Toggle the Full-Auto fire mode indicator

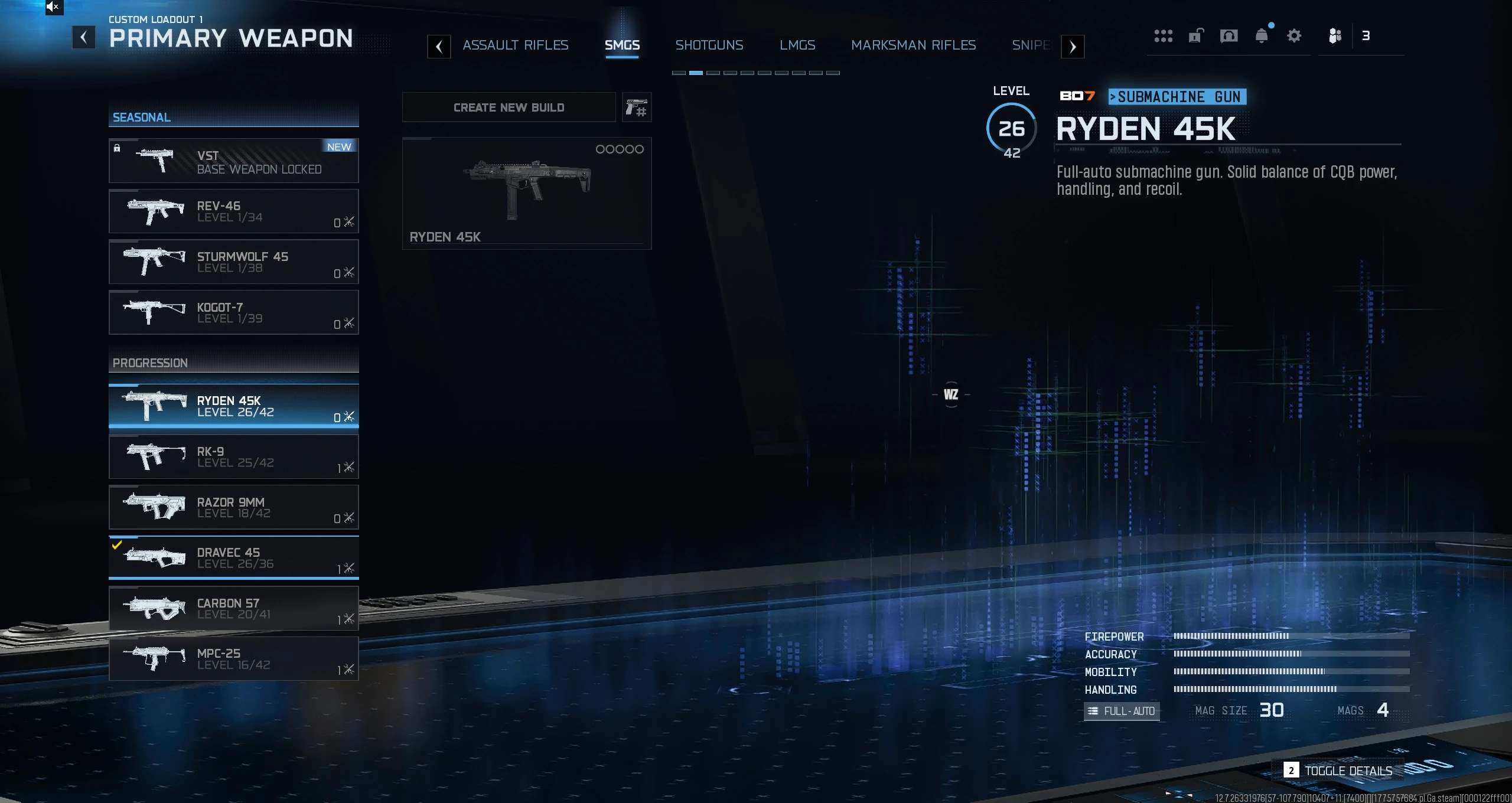pyautogui.click(x=1122, y=711)
